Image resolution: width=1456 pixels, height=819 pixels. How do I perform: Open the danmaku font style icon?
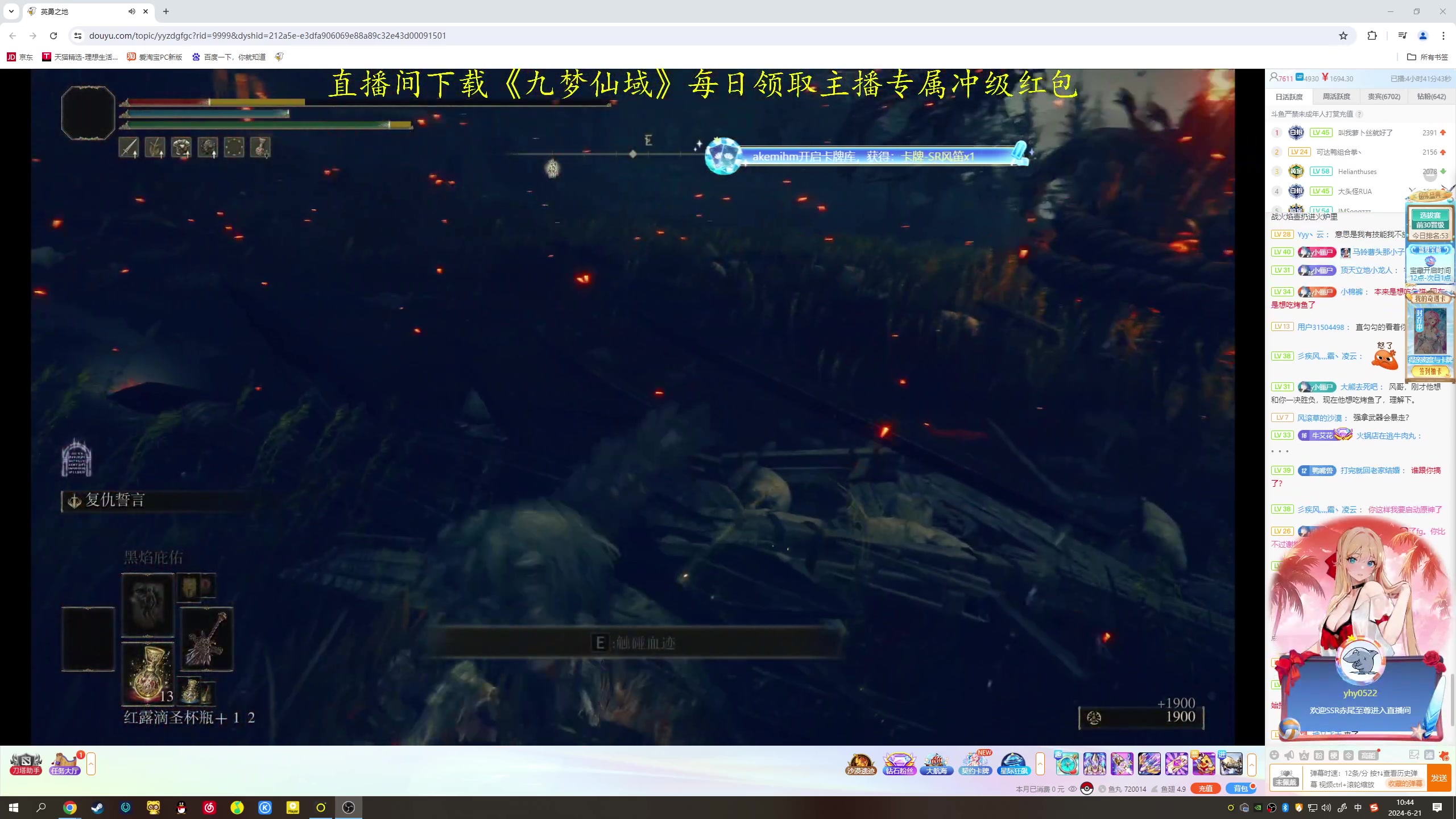[1304, 755]
